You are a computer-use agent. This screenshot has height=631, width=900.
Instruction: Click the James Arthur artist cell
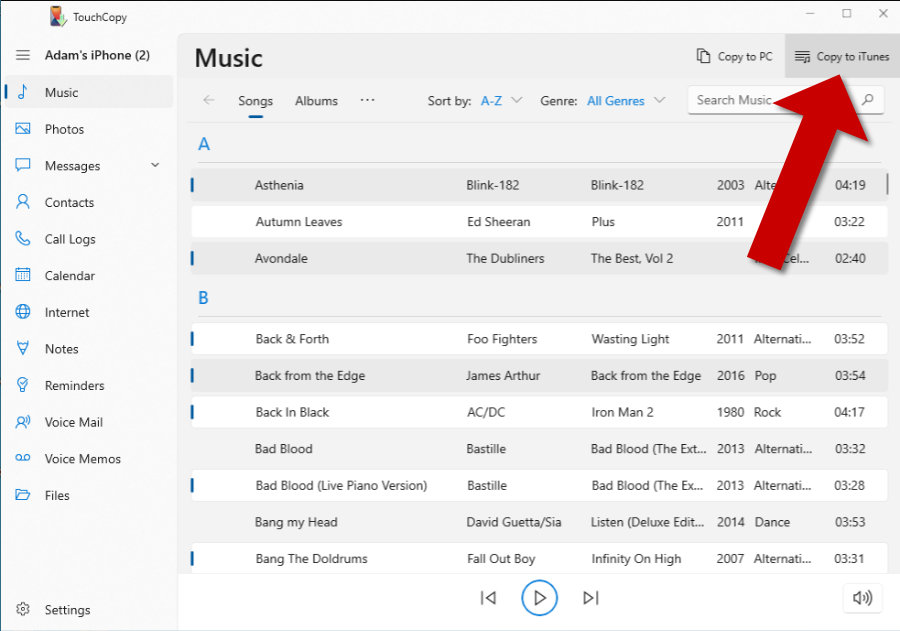(x=503, y=375)
